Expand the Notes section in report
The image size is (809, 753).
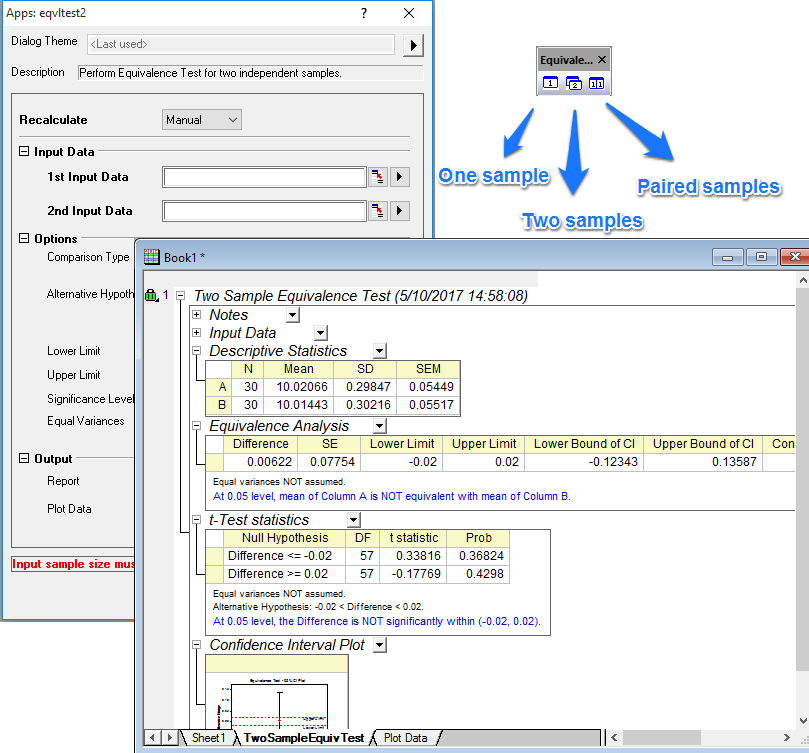pyautogui.click(x=196, y=315)
